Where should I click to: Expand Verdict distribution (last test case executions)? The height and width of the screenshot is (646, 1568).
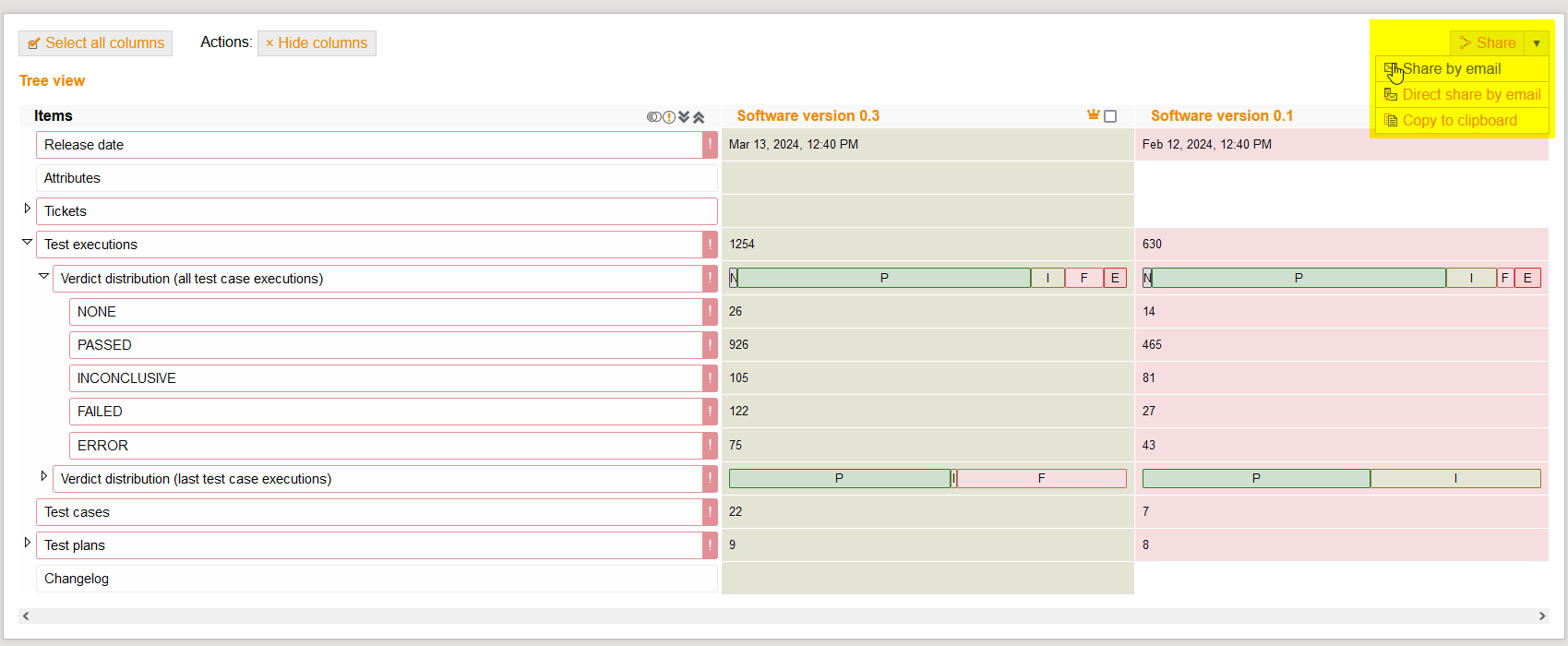[x=43, y=476]
